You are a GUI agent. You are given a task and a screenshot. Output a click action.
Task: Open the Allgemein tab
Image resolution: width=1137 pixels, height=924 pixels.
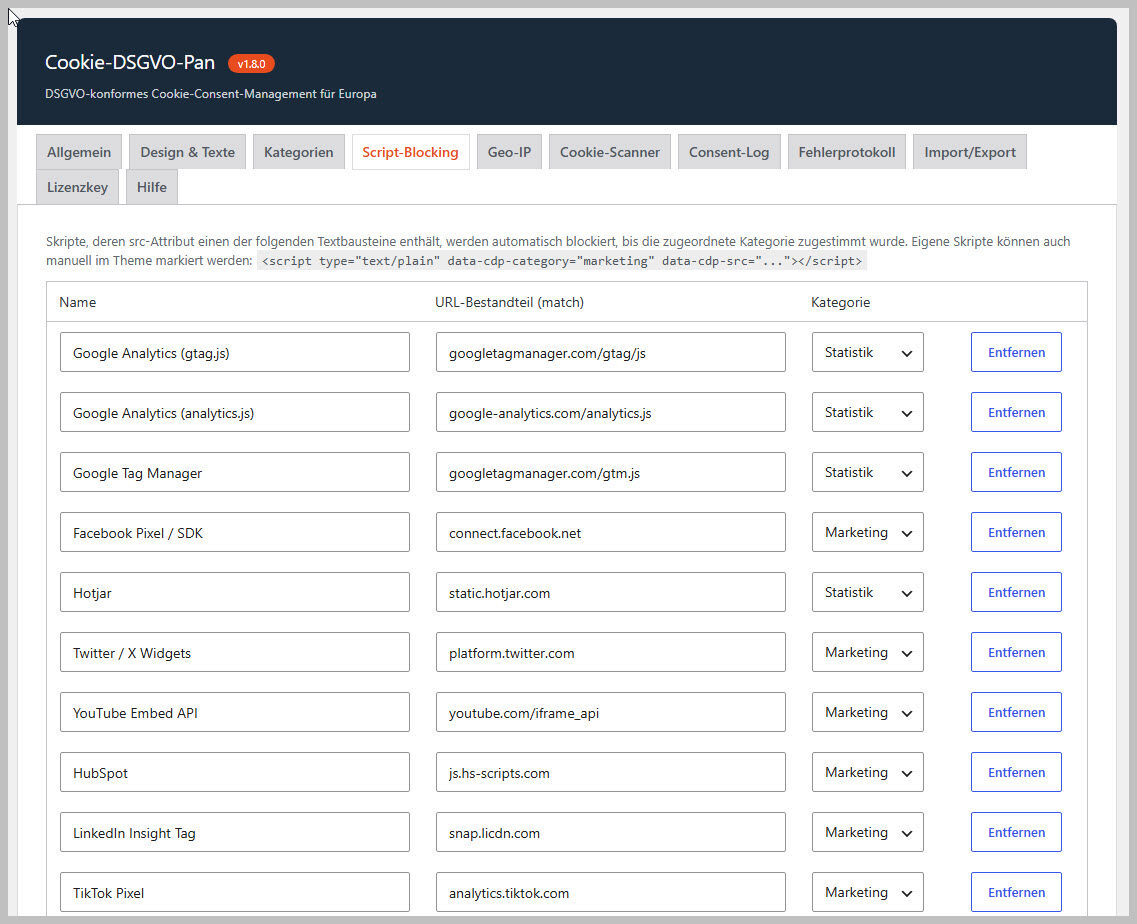78,152
